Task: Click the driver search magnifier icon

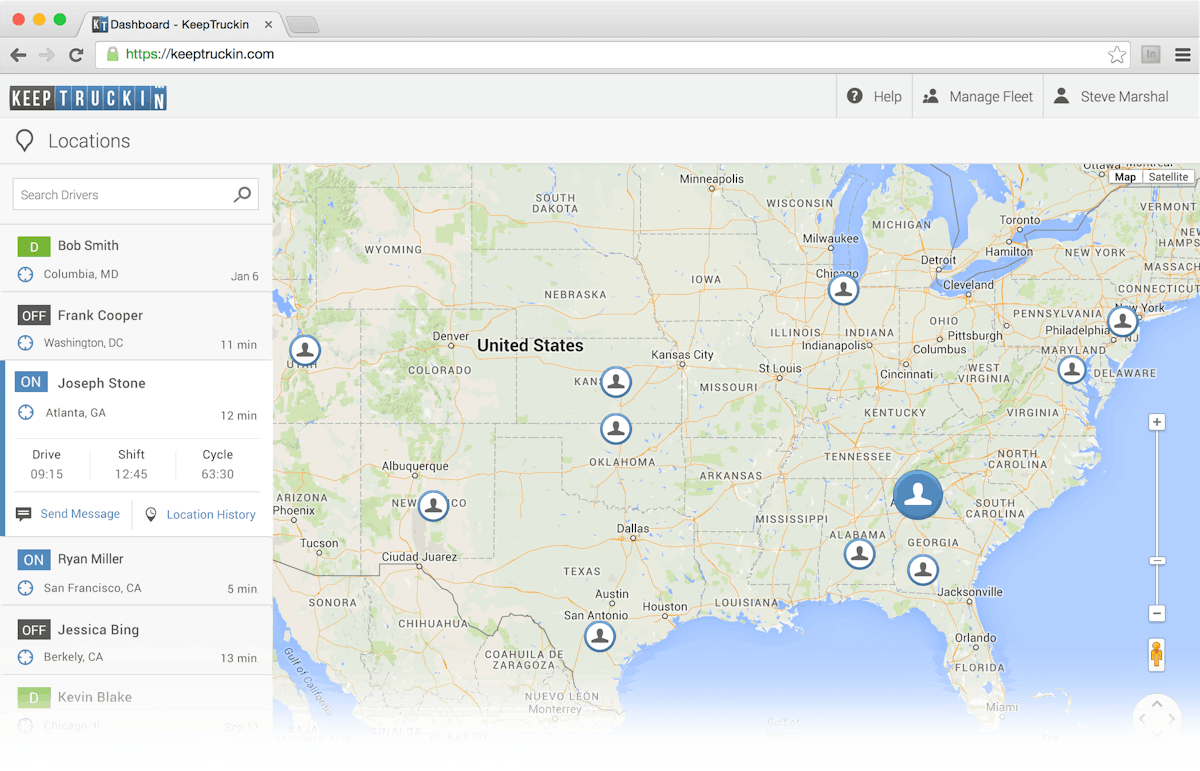Action: coord(242,193)
